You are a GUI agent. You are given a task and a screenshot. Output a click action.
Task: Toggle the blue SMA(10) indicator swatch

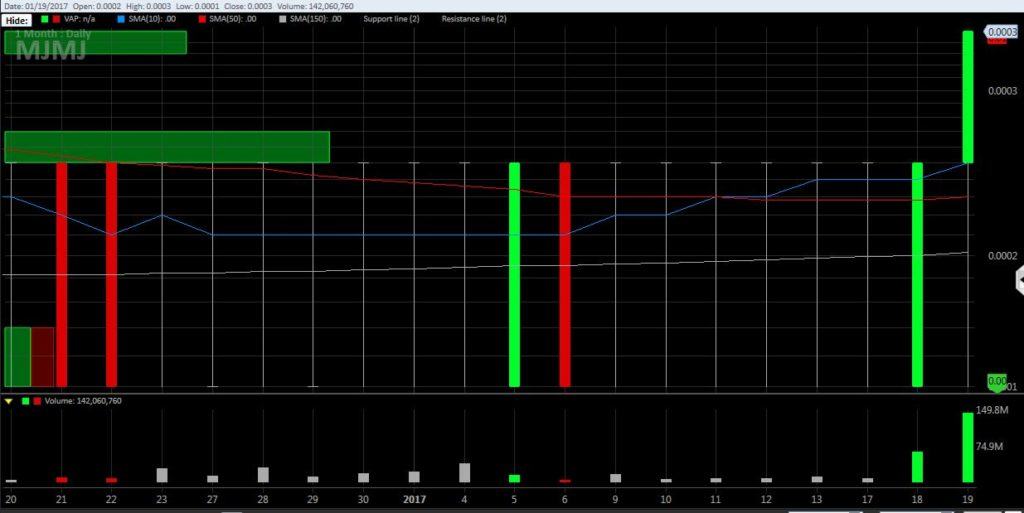click(120, 19)
